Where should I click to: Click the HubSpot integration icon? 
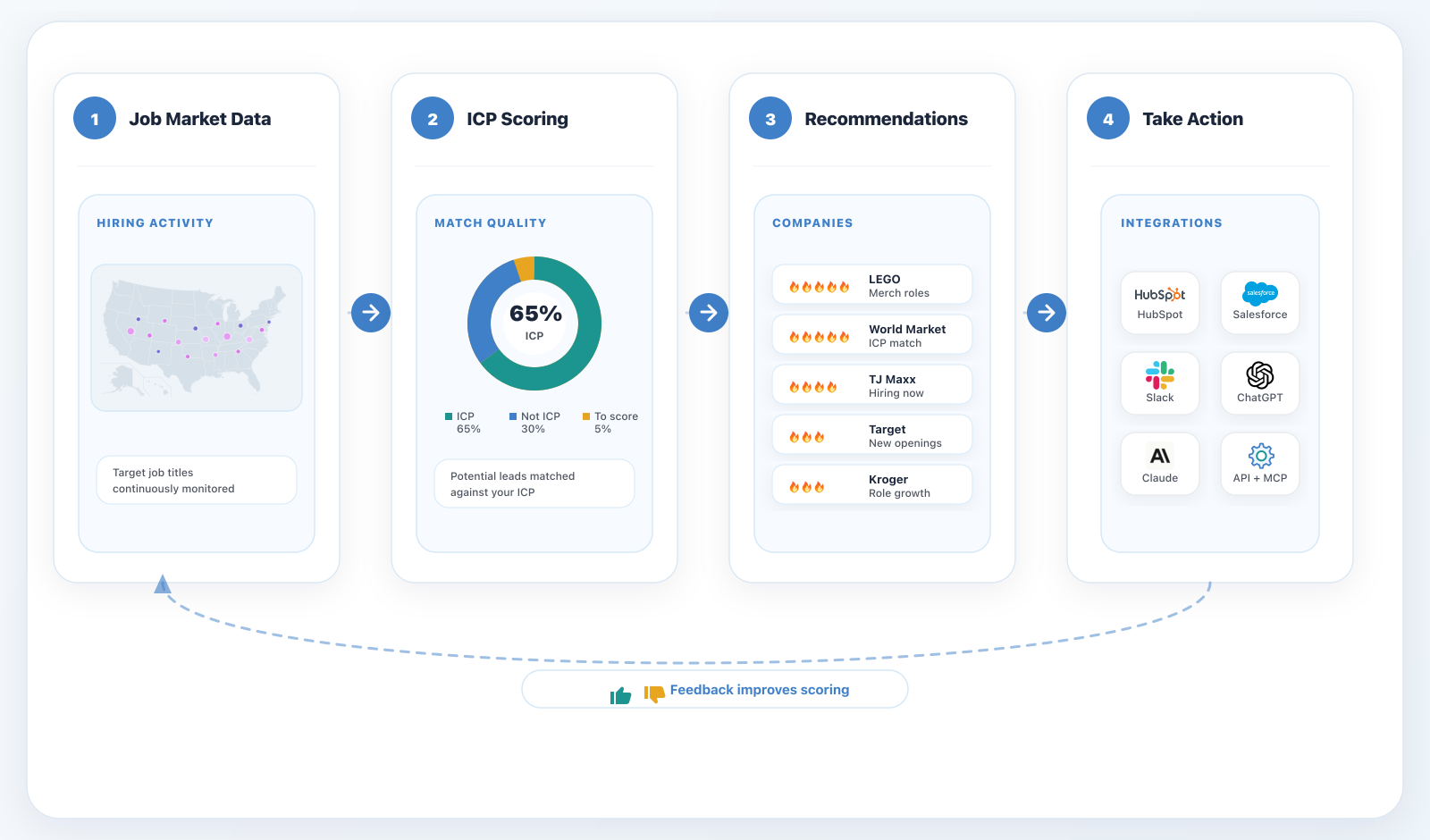point(1159,295)
